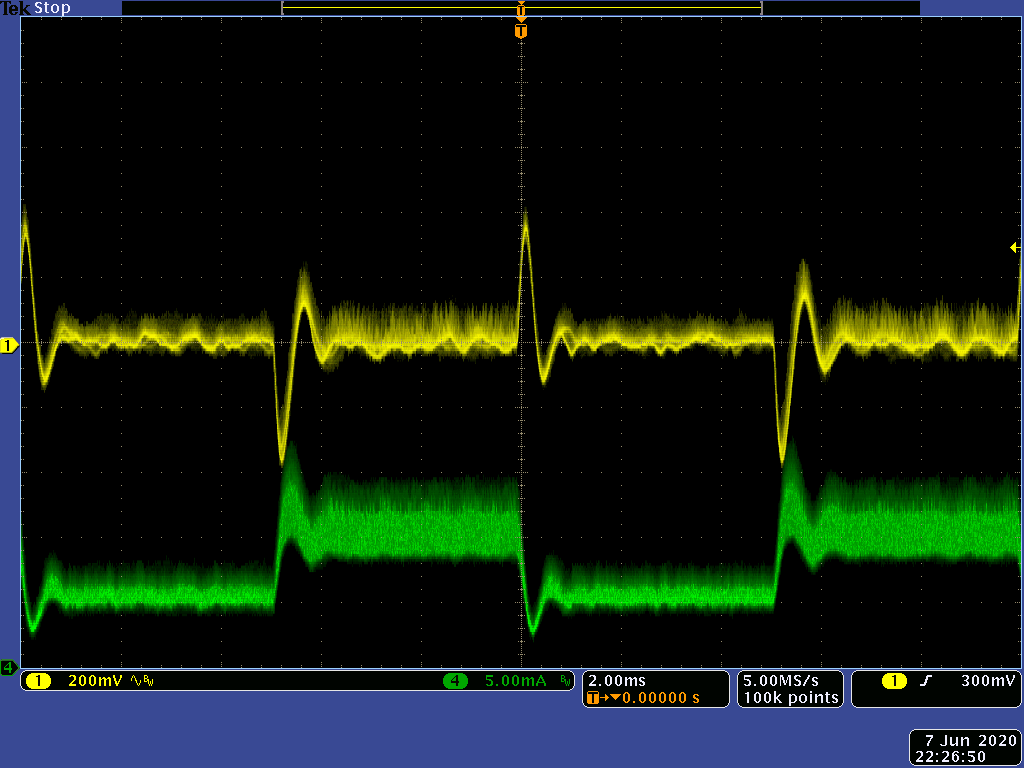1024x768 pixels.
Task: Click the trigger source channel 1 badge
Action: coord(894,681)
